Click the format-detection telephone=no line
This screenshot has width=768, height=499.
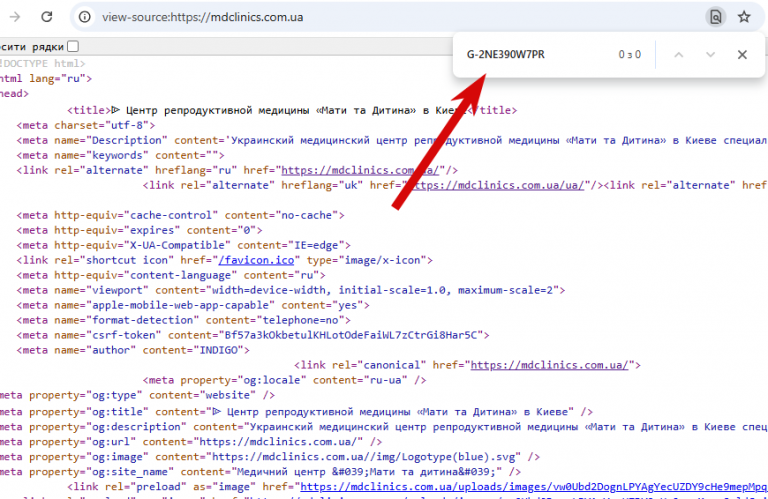point(184,320)
